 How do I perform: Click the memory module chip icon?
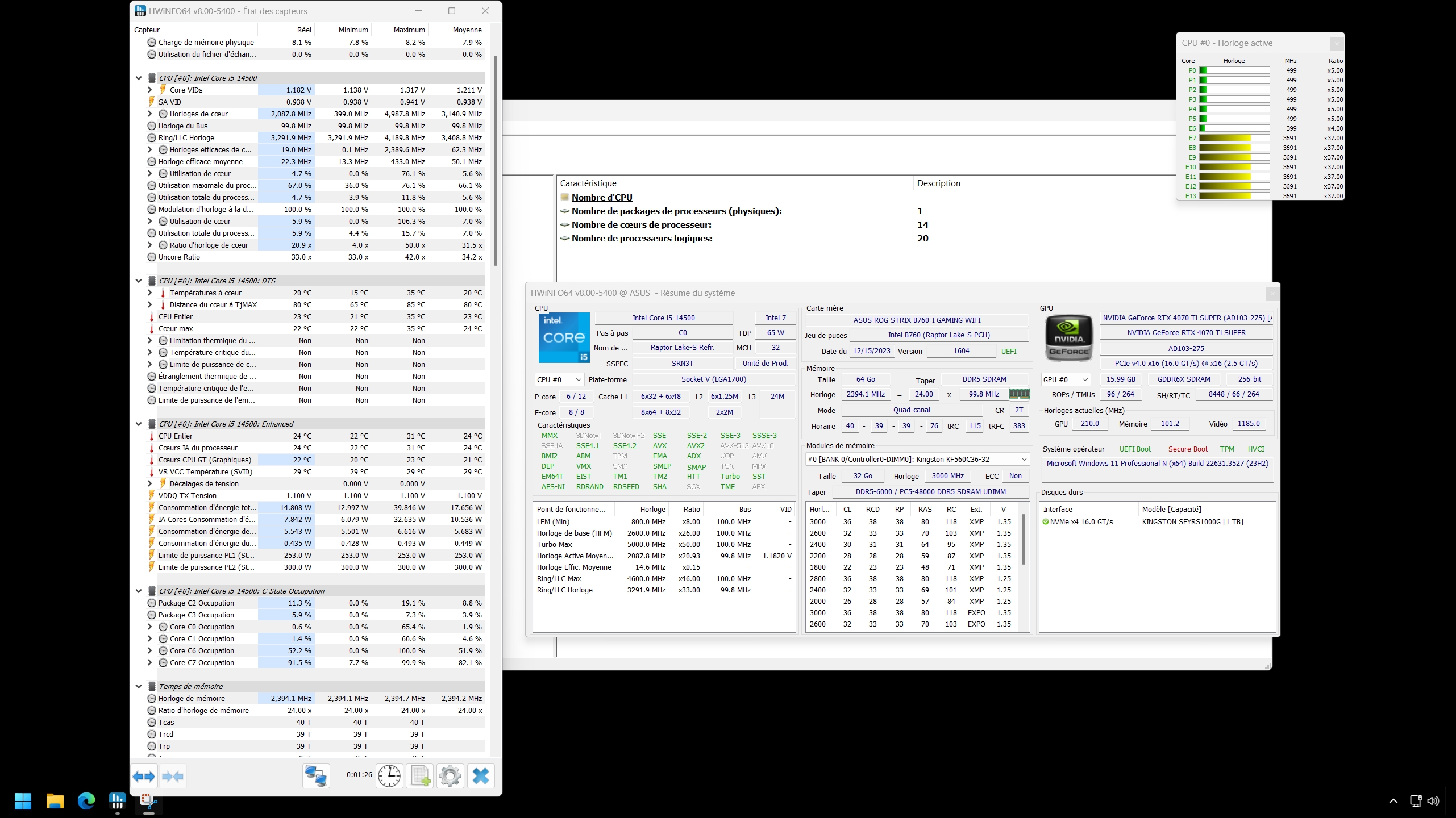click(x=1019, y=394)
